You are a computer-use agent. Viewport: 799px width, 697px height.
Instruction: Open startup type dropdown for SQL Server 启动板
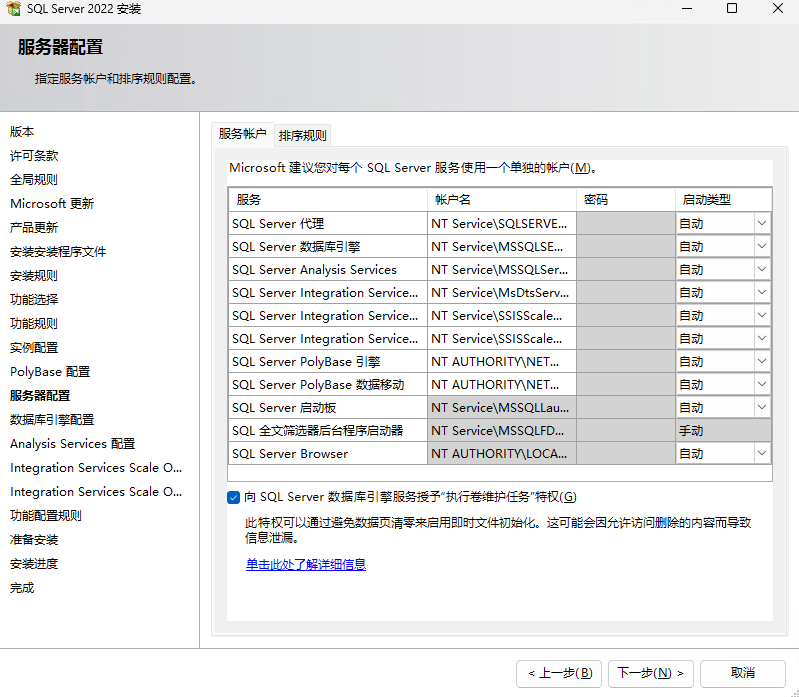tap(762, 407)
